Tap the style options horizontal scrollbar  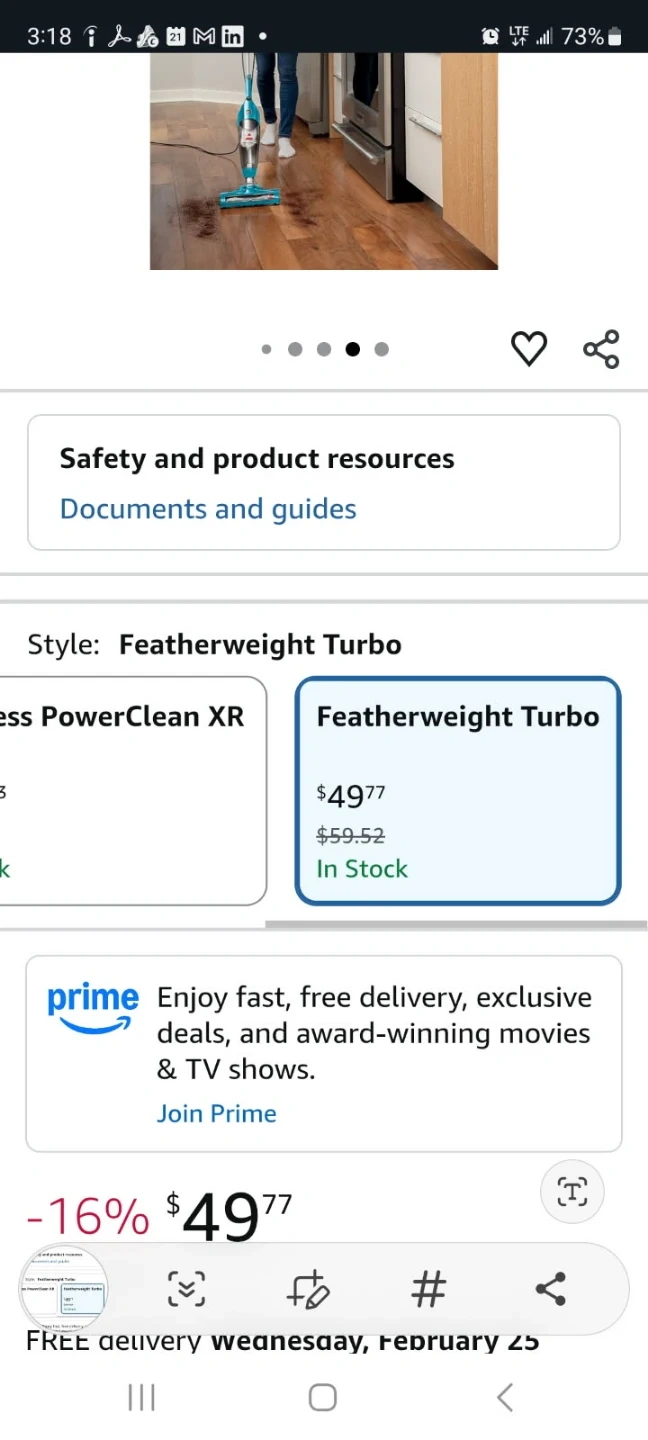click(455, 924)
